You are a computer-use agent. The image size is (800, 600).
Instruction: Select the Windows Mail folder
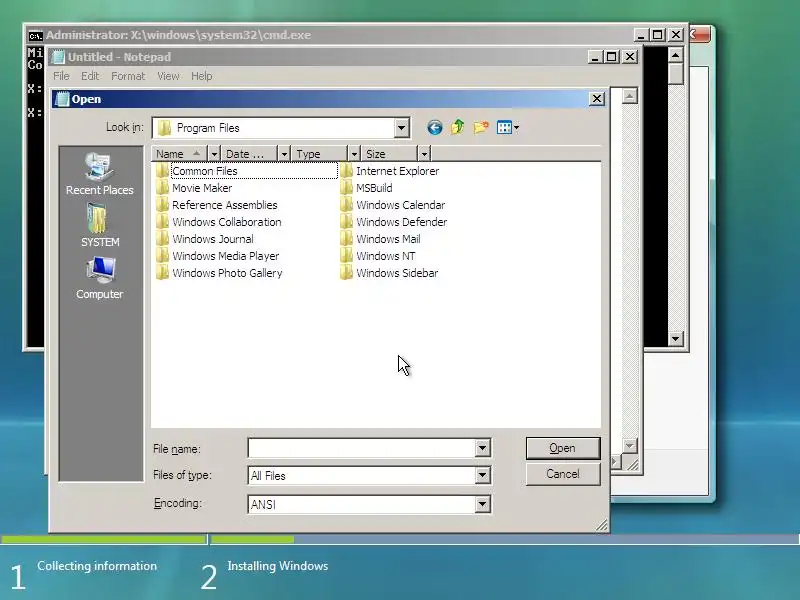pyautogui.click(x=380, y=239)
